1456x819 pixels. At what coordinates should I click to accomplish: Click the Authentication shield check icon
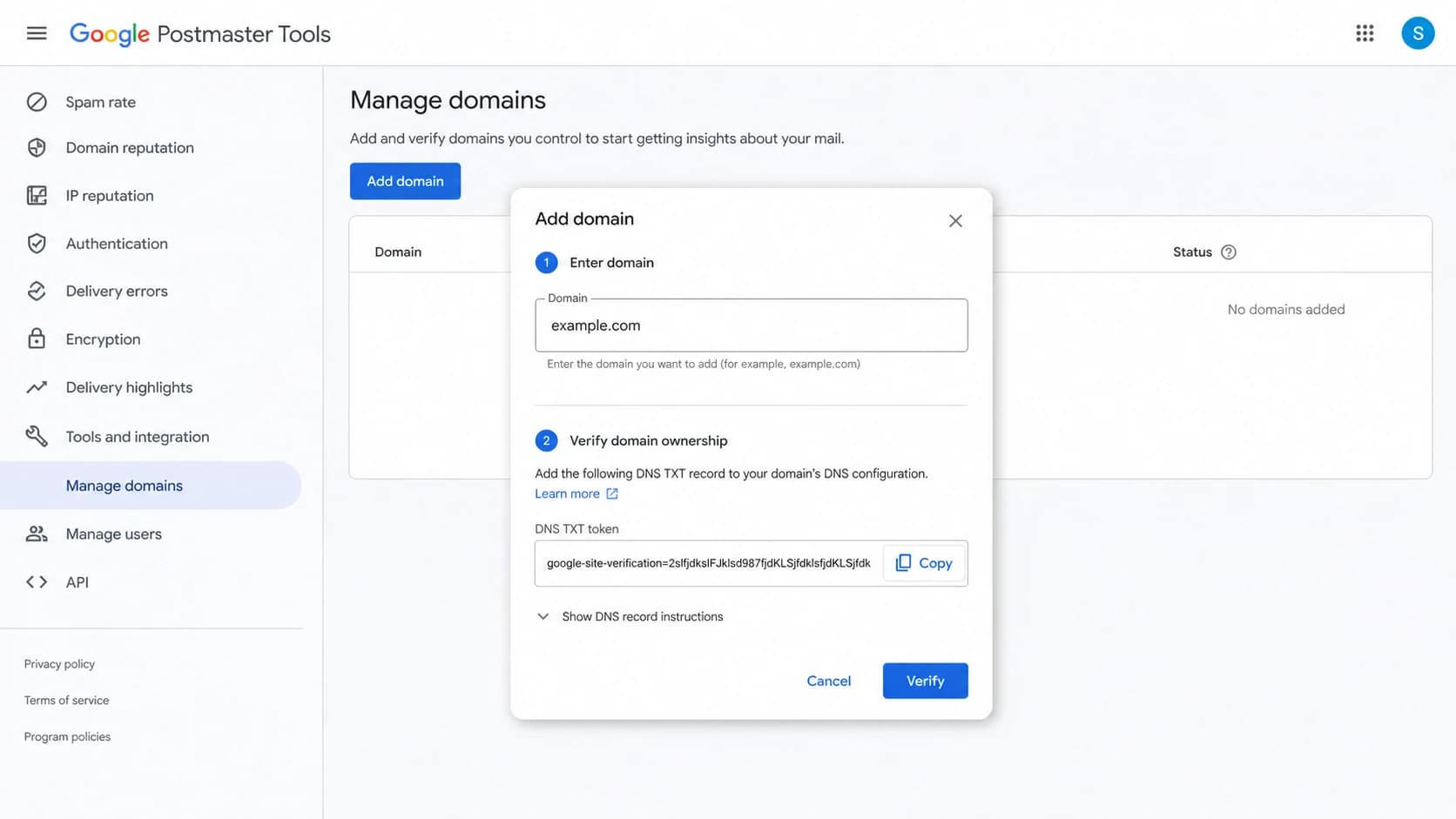coord(37,244)
